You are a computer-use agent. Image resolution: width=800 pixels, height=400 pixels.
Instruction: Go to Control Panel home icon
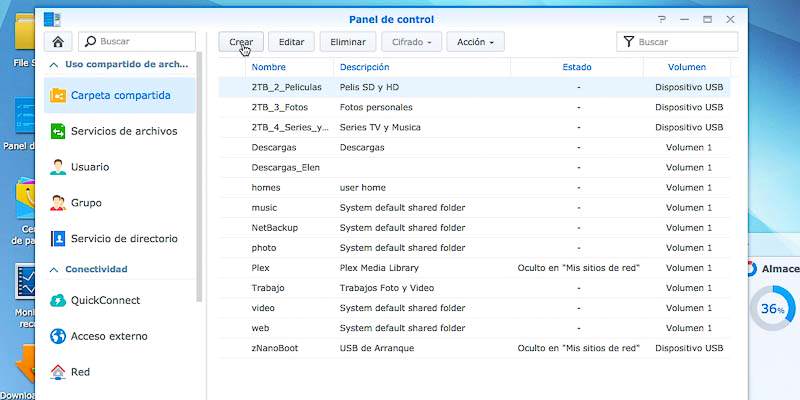tap(58, 42)
